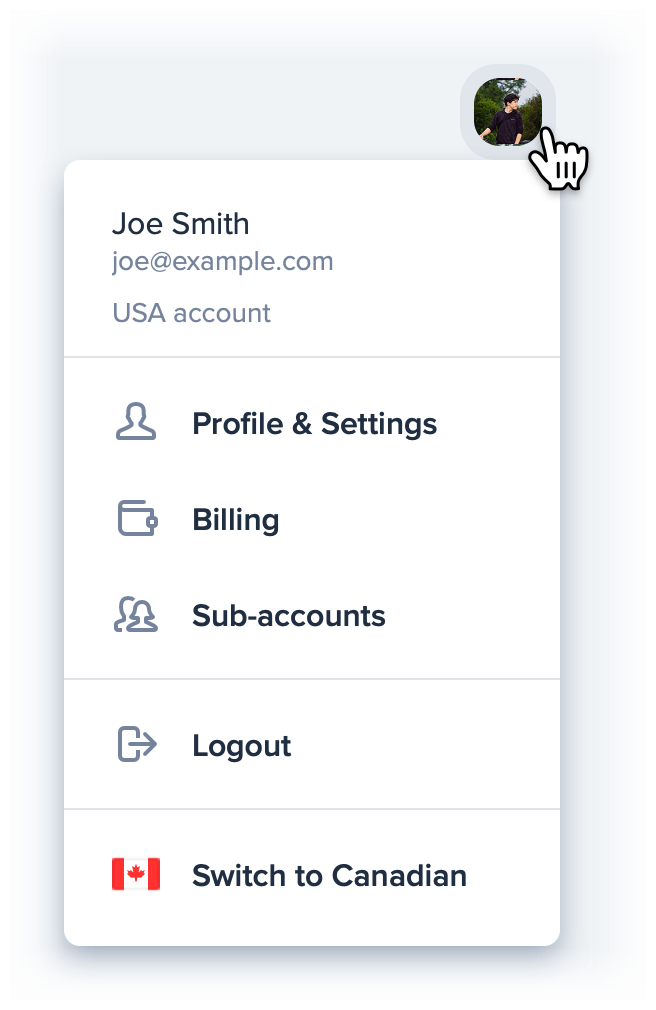Click the exit-arrow Logout icon
Image resolution: width=656 pixels, height=1010 pixels.
click(x=137, y=744)
